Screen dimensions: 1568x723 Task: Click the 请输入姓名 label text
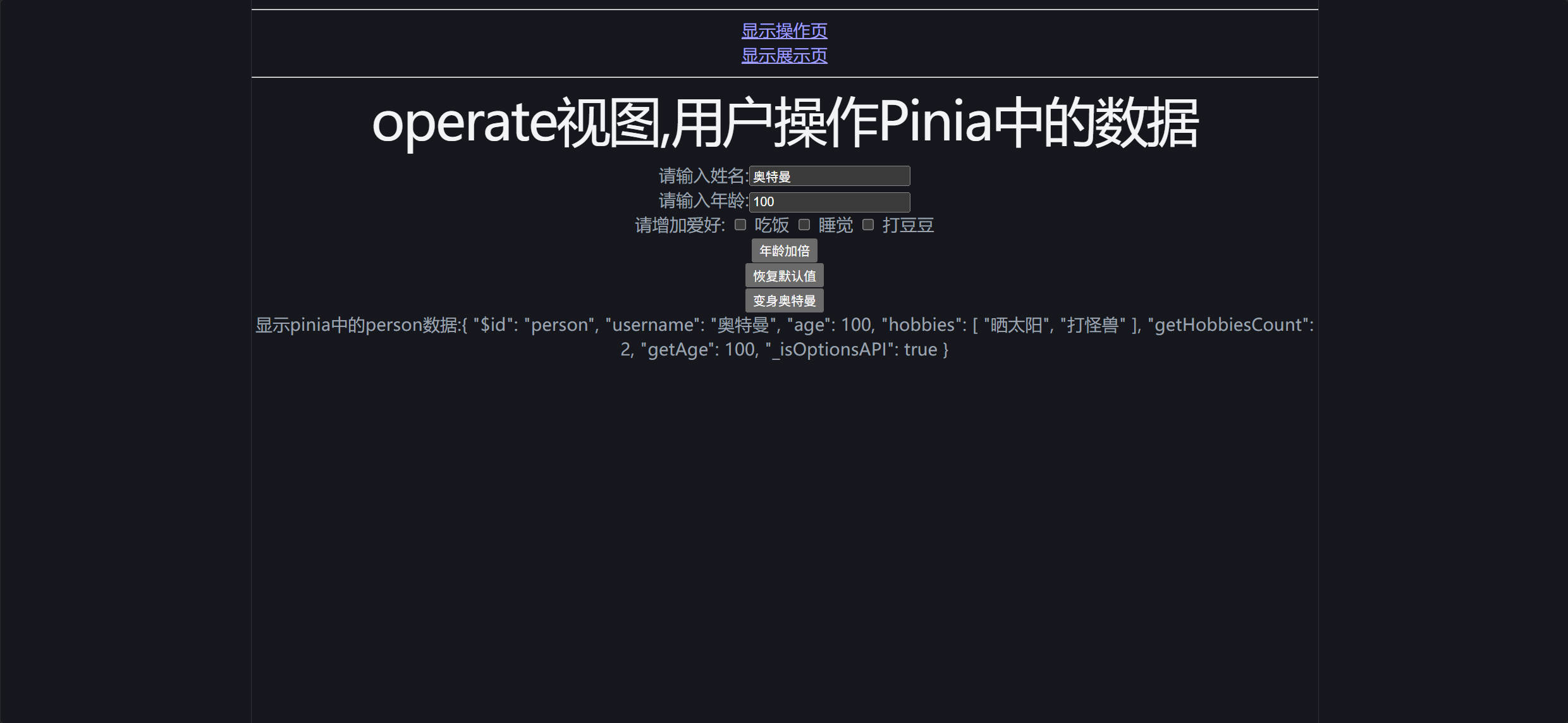click(703, 175)
